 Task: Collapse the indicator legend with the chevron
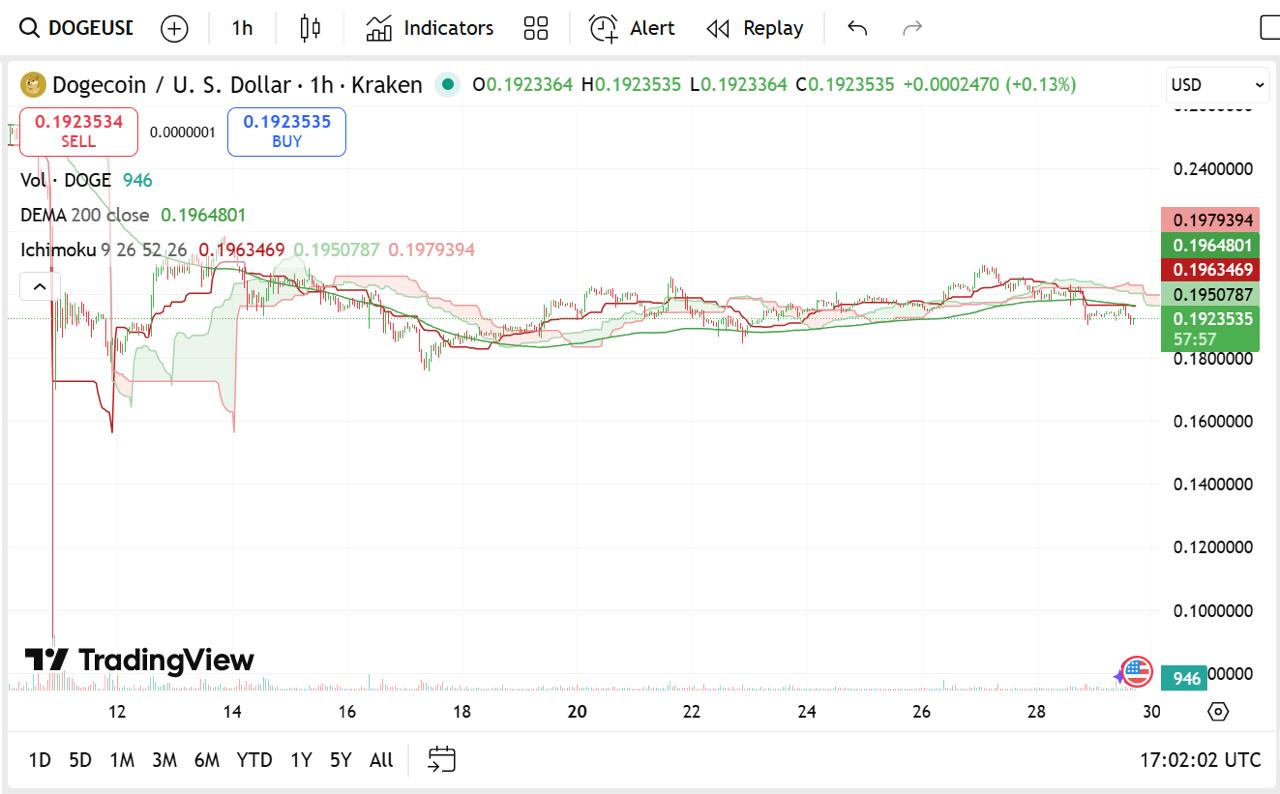pyautogui.click(x=38, y=286)
